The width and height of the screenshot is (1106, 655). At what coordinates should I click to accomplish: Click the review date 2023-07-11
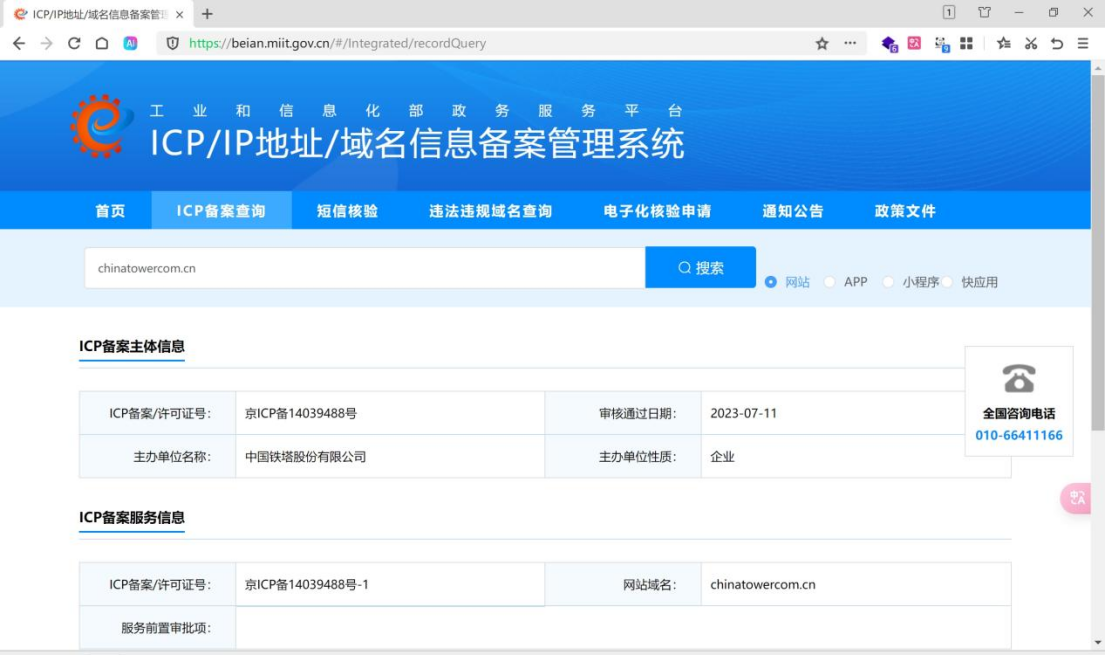point(743,413)
